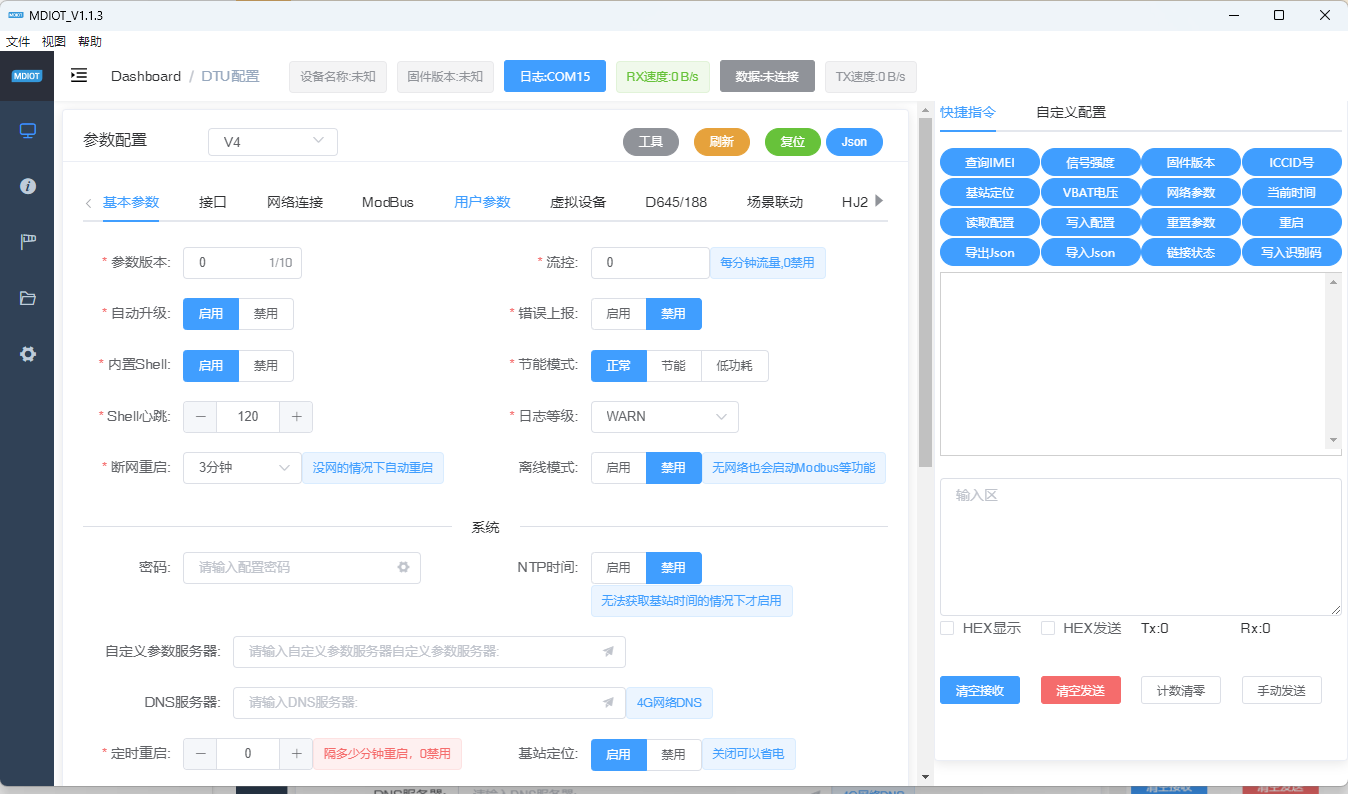Switch to 场景联动 tab
The height and width of the screenshot is (794, 1348).
(775, 202)
